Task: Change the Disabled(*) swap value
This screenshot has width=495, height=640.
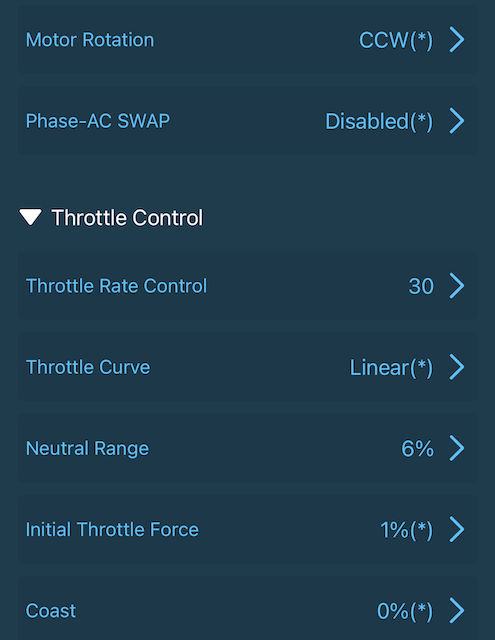Action: click(x=379, y=122)
